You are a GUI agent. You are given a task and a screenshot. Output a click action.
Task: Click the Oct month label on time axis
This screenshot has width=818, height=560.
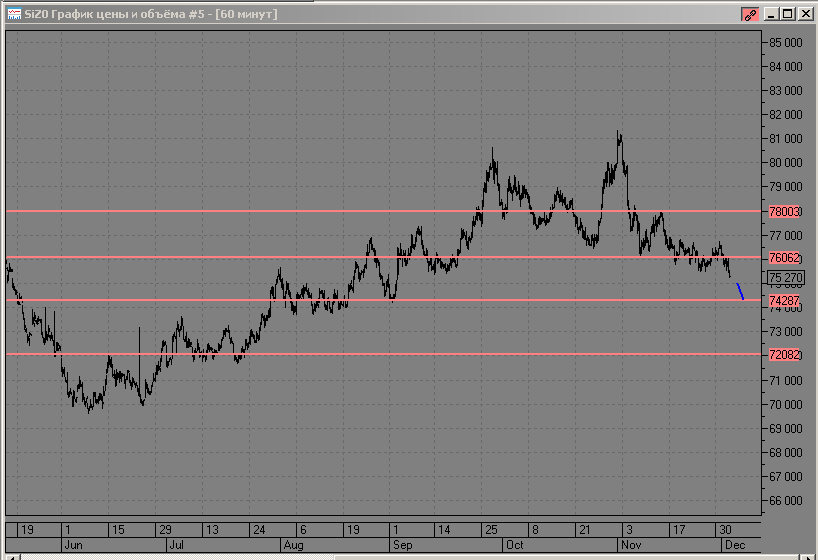point(514,545)
